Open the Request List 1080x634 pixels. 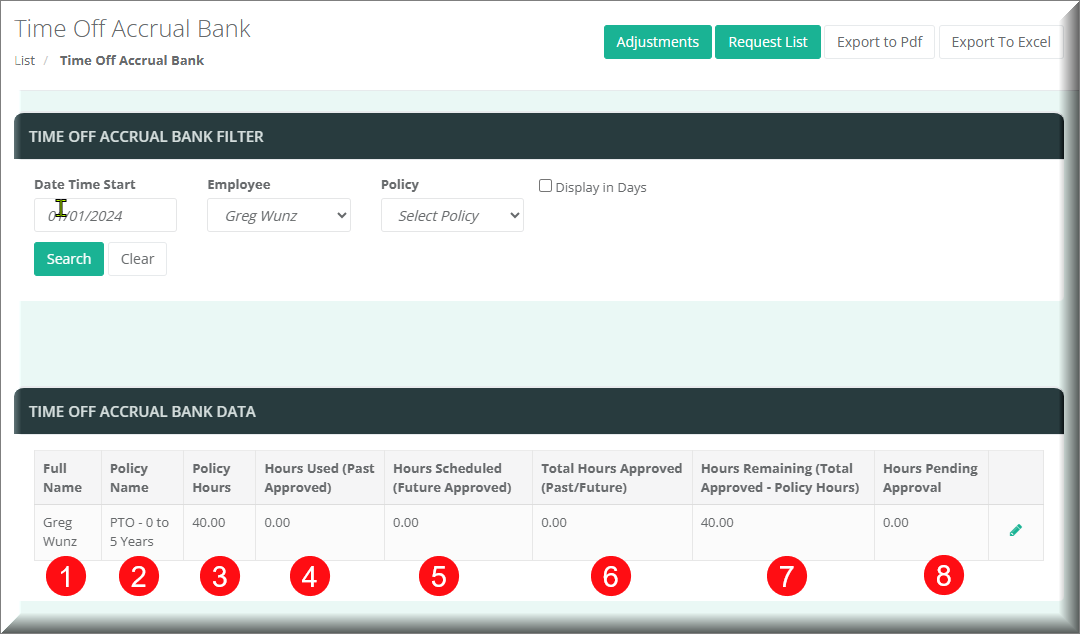(x=767, y=42)
